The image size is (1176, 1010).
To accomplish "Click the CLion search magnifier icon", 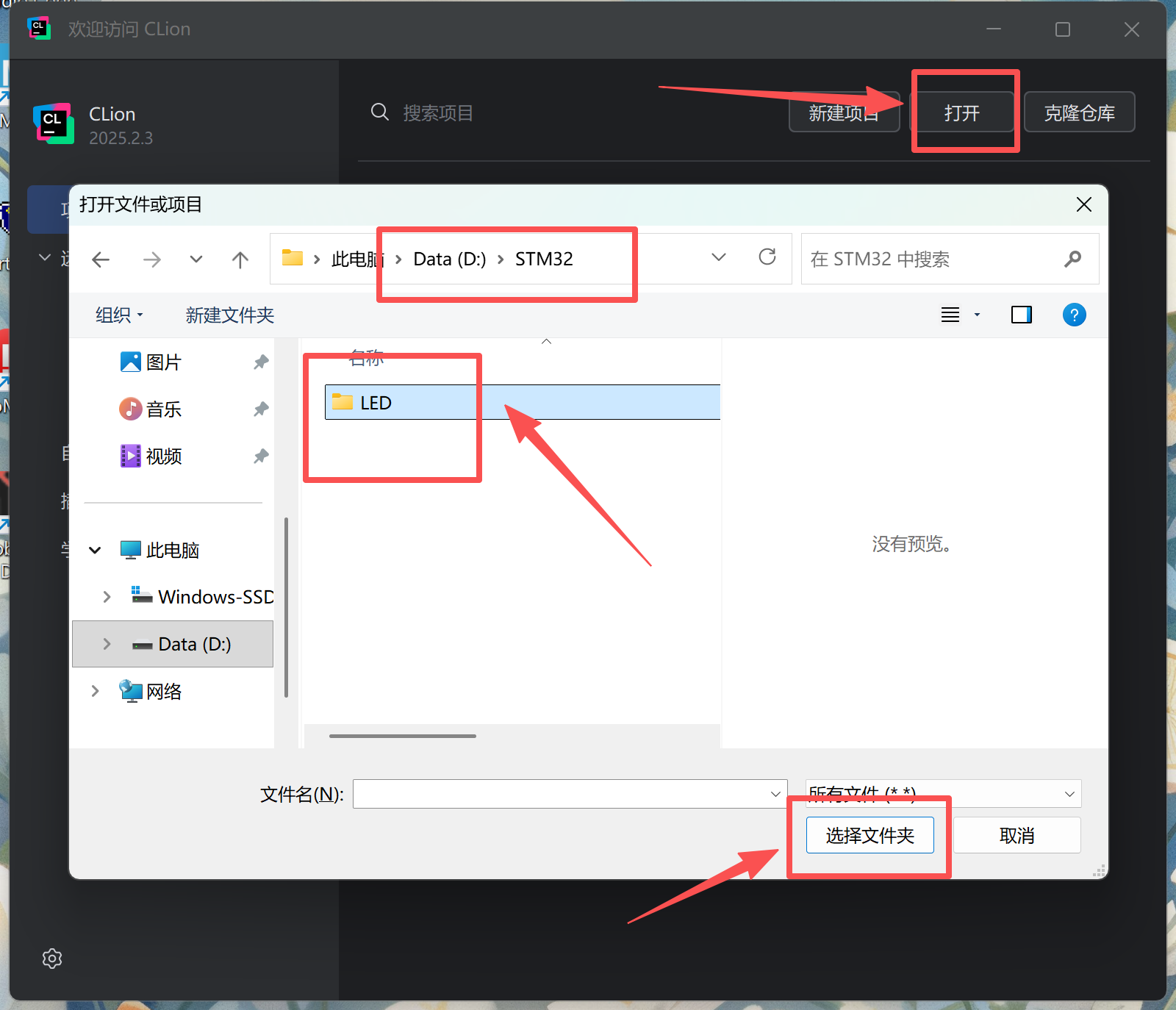I will click(380, 112).
